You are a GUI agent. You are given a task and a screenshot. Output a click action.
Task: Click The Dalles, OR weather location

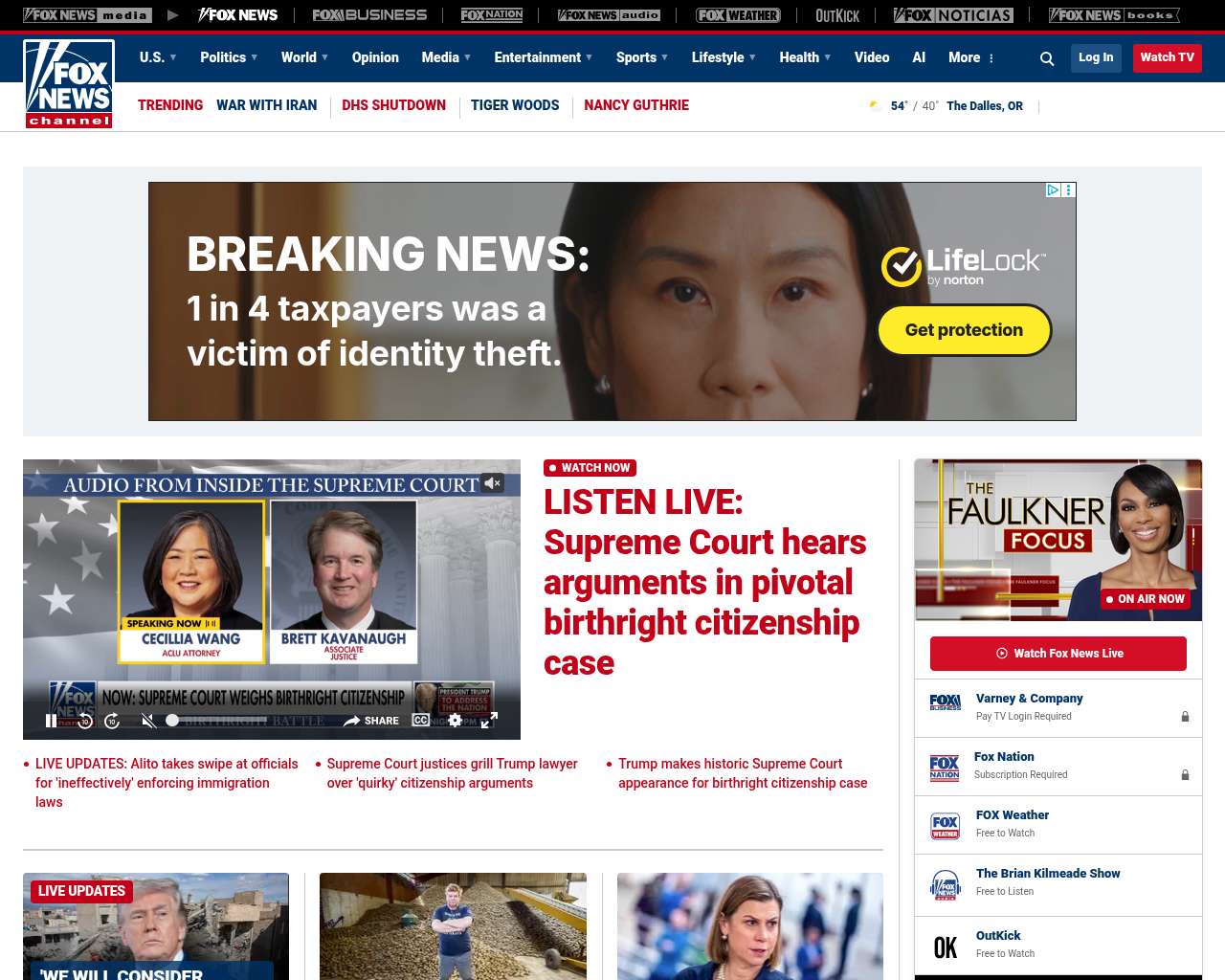click(985, 106)
